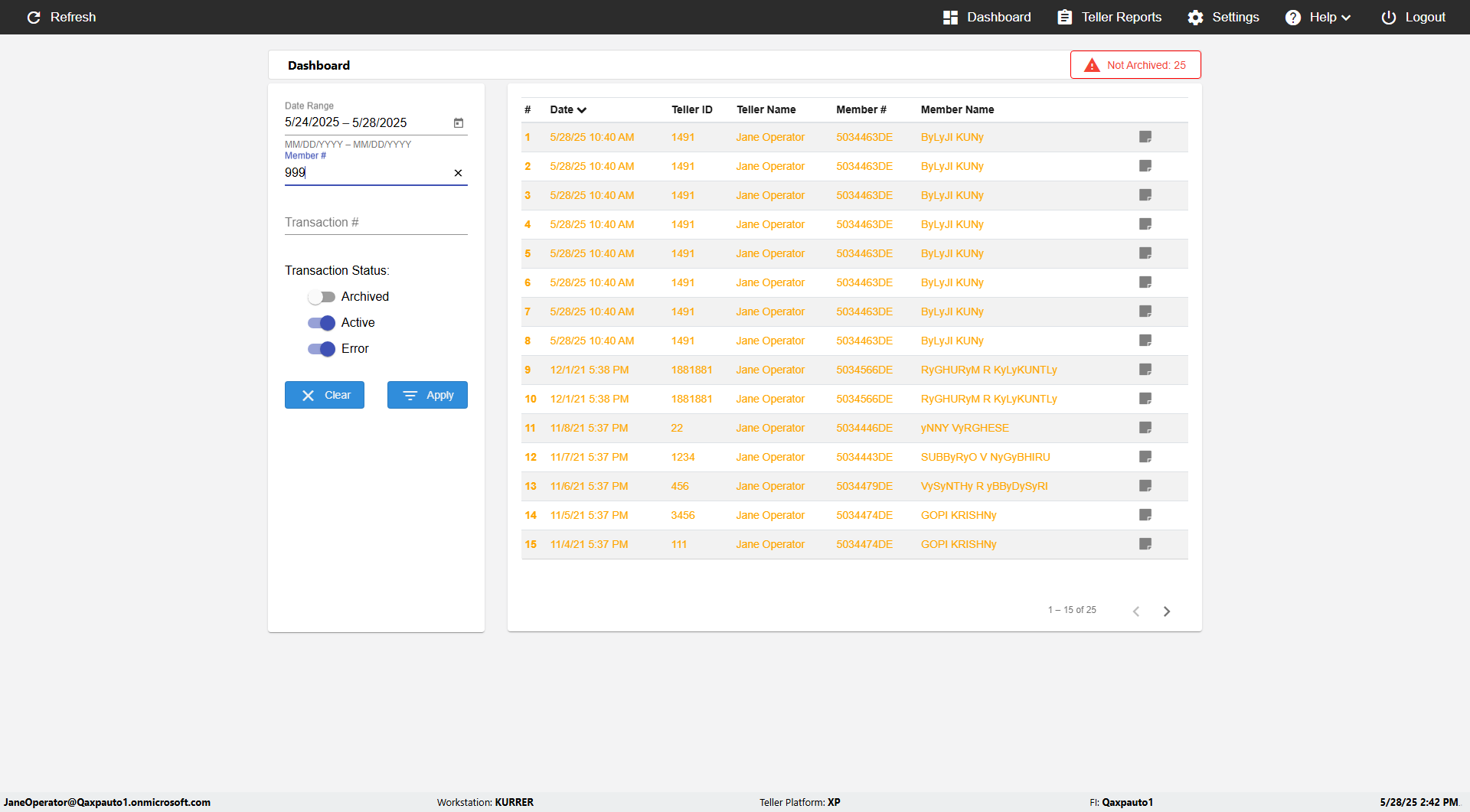Image resolution: width=1470 pixels, height=812 pixels.
Task: Select member name yNNY VyRGHESE
Action: 965,428
